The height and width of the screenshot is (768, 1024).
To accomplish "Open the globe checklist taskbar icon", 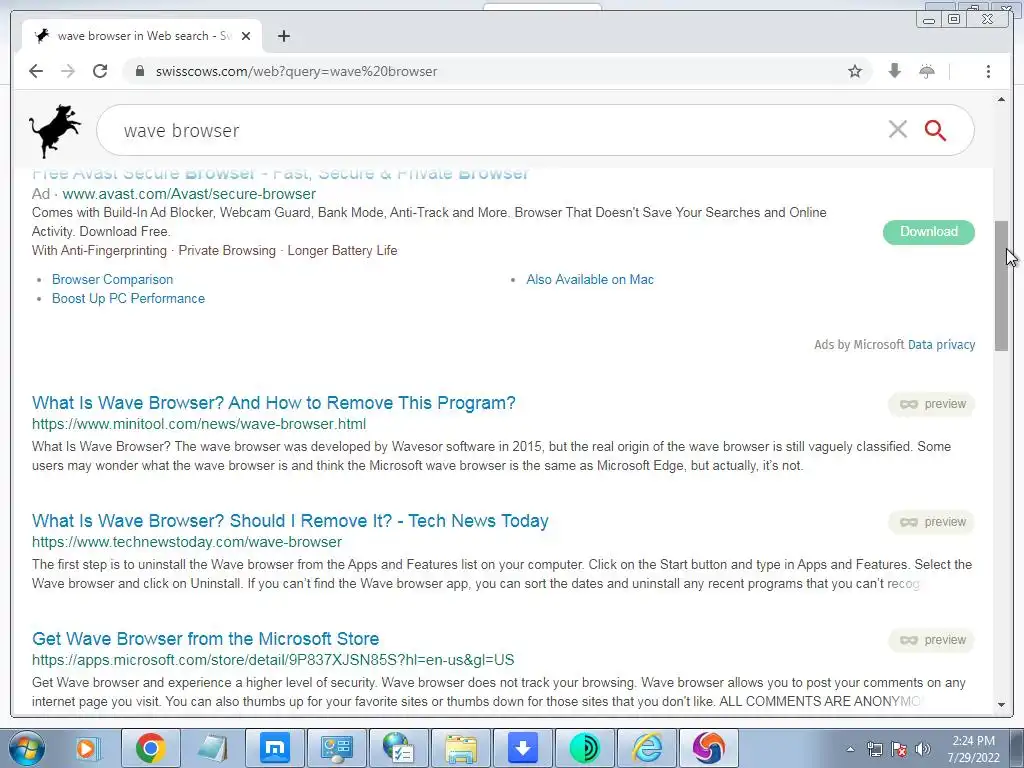I will tap(398, 748).
